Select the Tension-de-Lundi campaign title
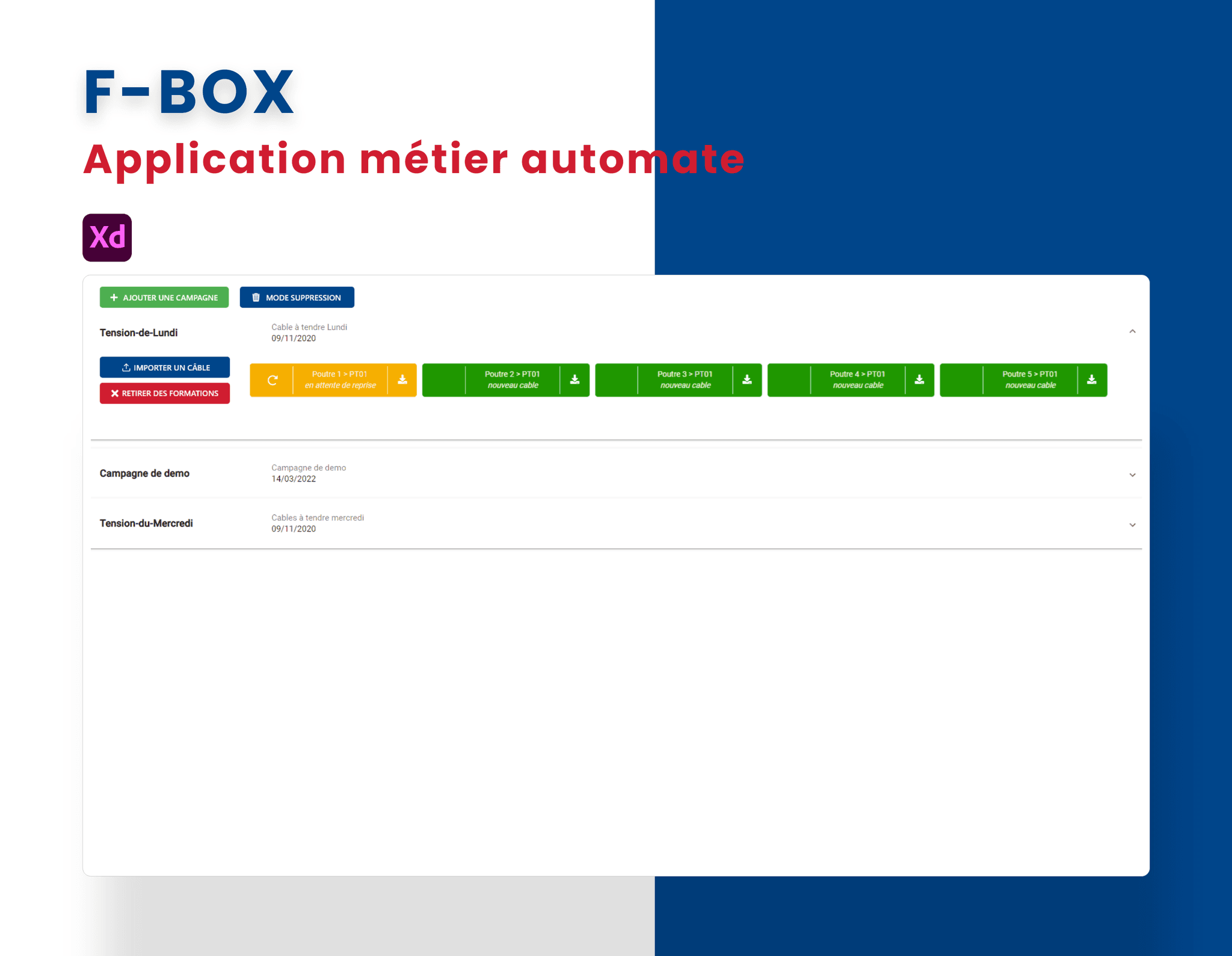The image size is (1232, 956). pos(139,332)
